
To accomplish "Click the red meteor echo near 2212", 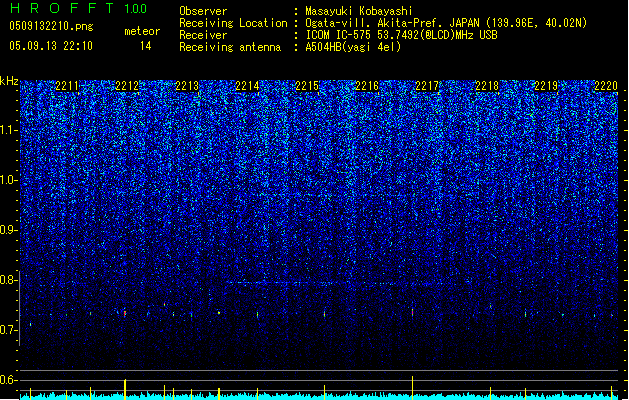I will pyautogui.click(x=125, y=313).
